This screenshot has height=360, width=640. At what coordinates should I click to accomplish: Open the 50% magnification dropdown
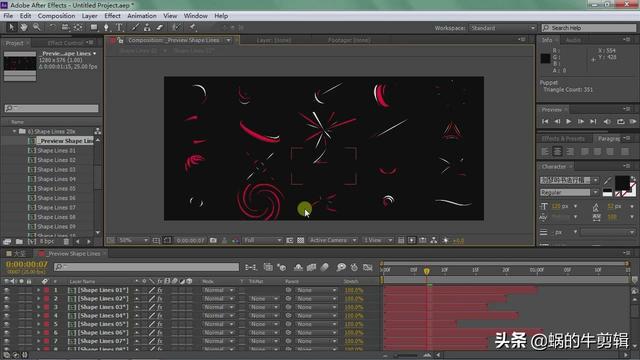(133, 240)
